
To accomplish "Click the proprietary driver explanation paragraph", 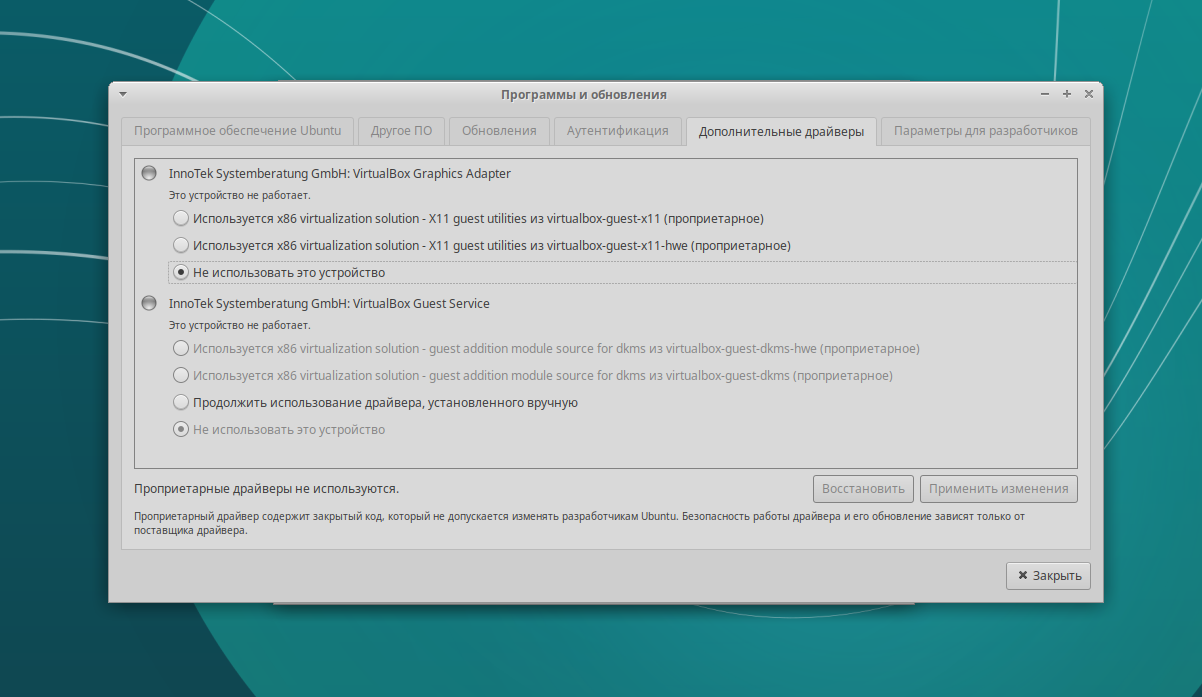I will coord(580,524).
